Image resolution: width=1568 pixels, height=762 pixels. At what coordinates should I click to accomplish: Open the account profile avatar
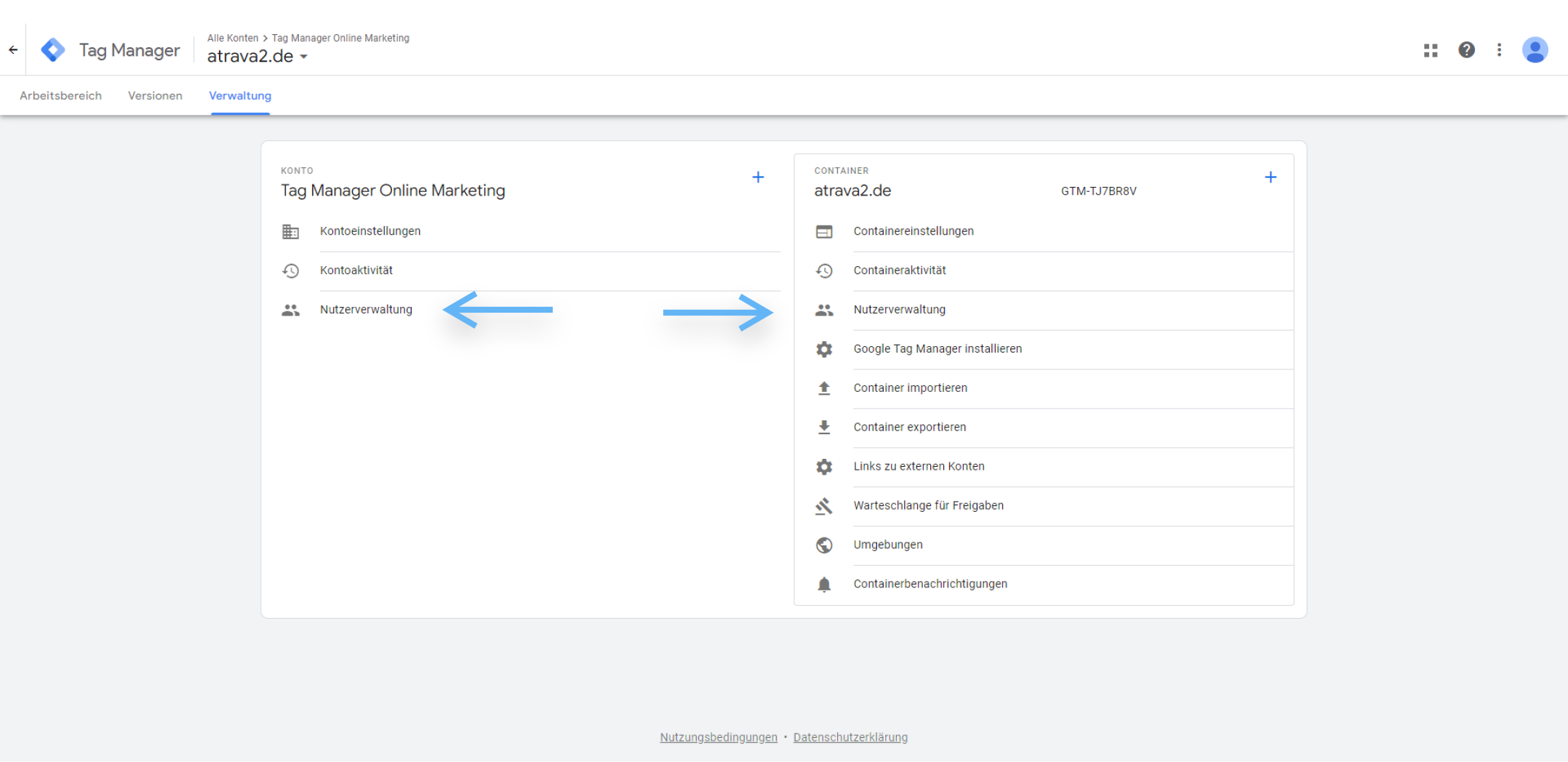(1535, 49)
